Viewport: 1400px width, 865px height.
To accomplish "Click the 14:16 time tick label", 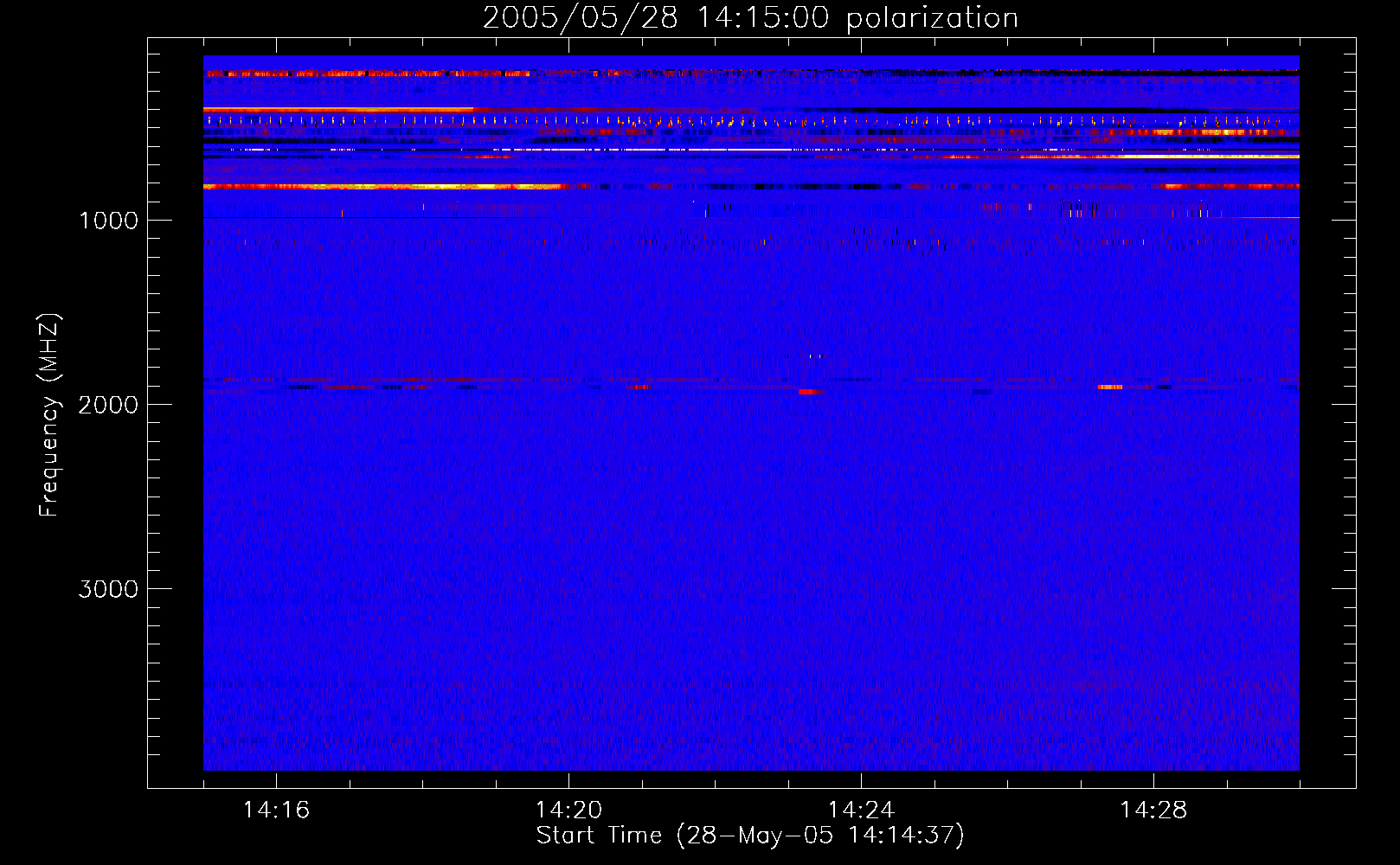I will coord(276,811).
